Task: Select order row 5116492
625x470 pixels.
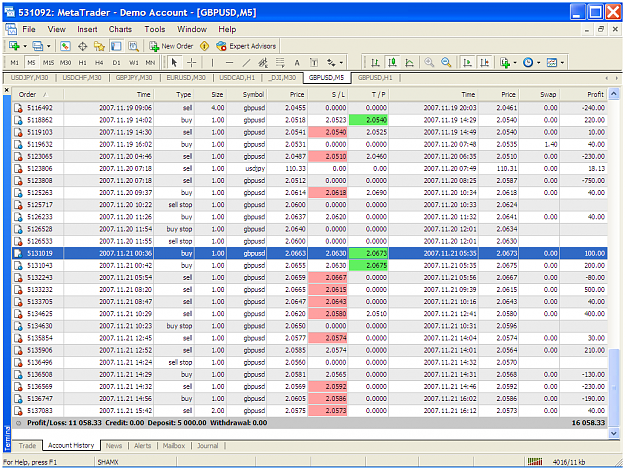Action: 310,108
